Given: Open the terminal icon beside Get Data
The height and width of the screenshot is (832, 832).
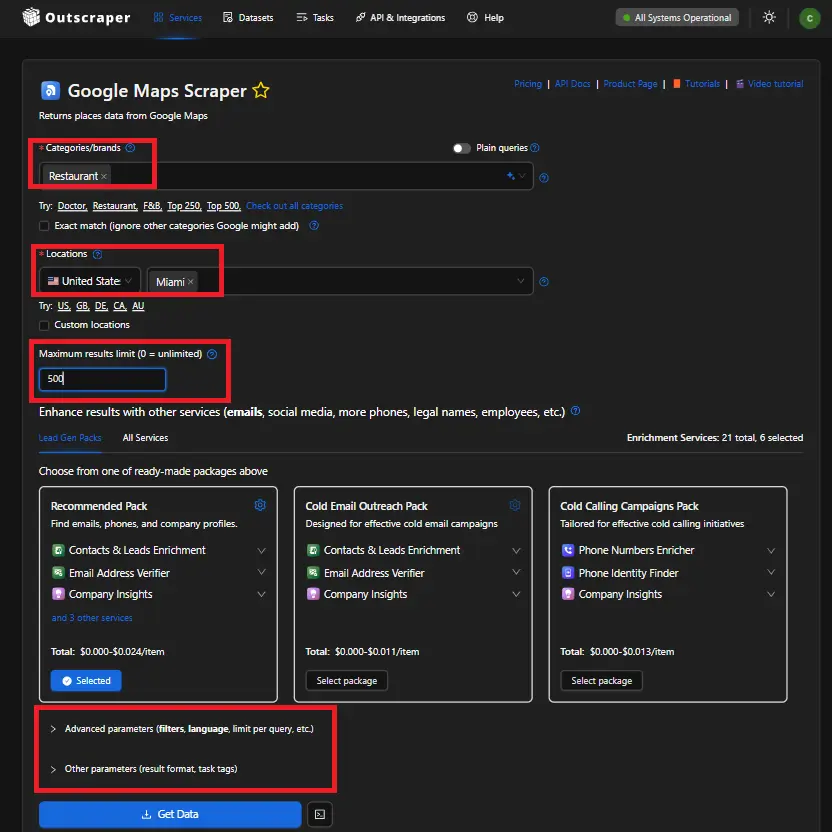Looking at the screenshot, I should 319,814.
